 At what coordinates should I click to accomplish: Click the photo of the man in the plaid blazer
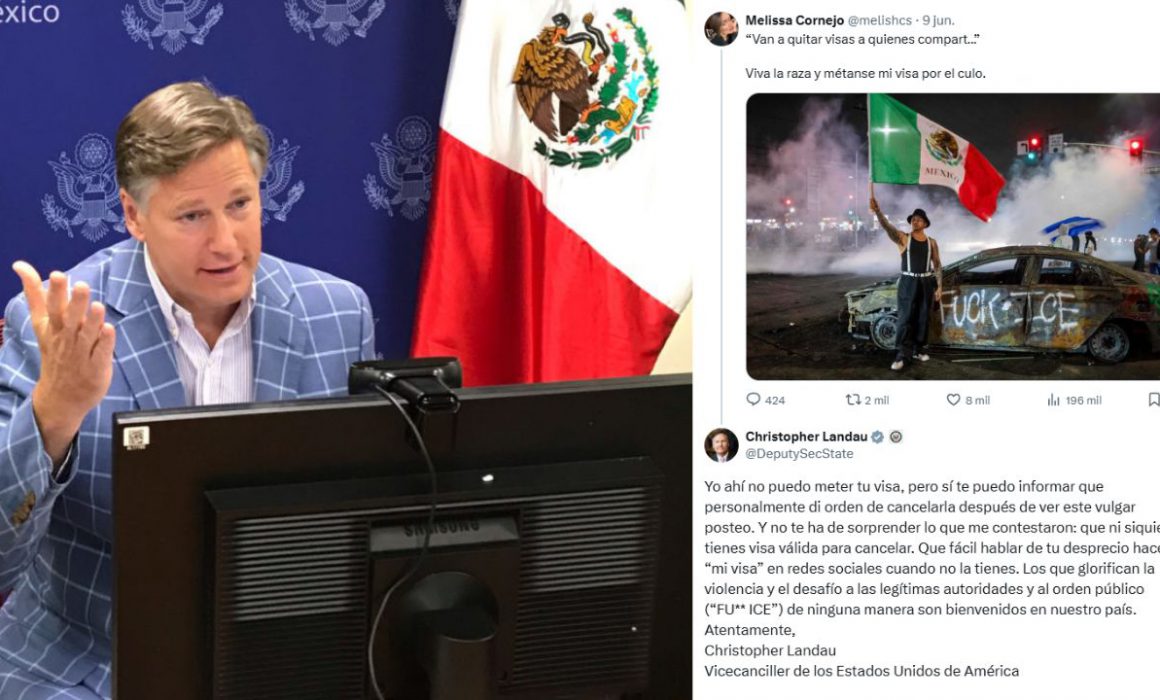(x=345, y=350)
